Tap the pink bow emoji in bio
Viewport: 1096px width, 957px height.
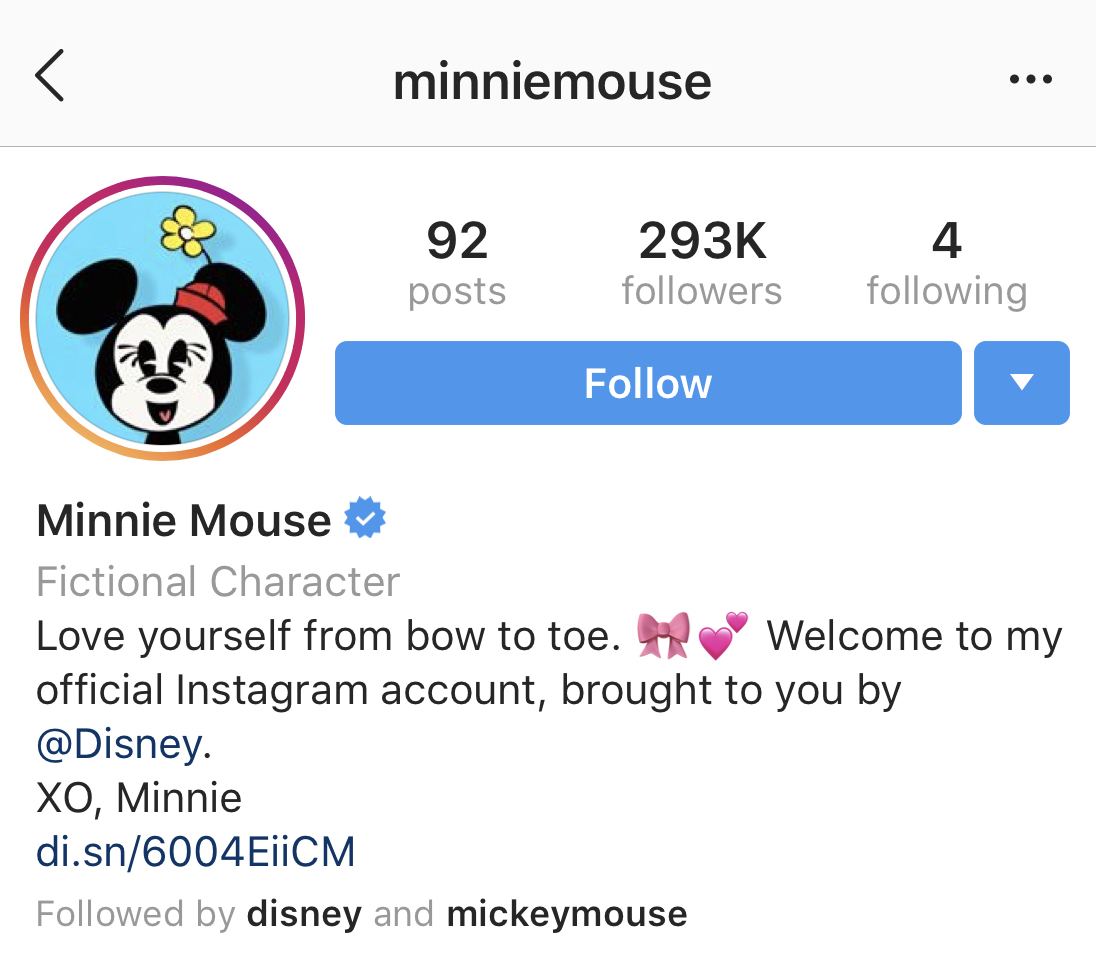(662, 637)
